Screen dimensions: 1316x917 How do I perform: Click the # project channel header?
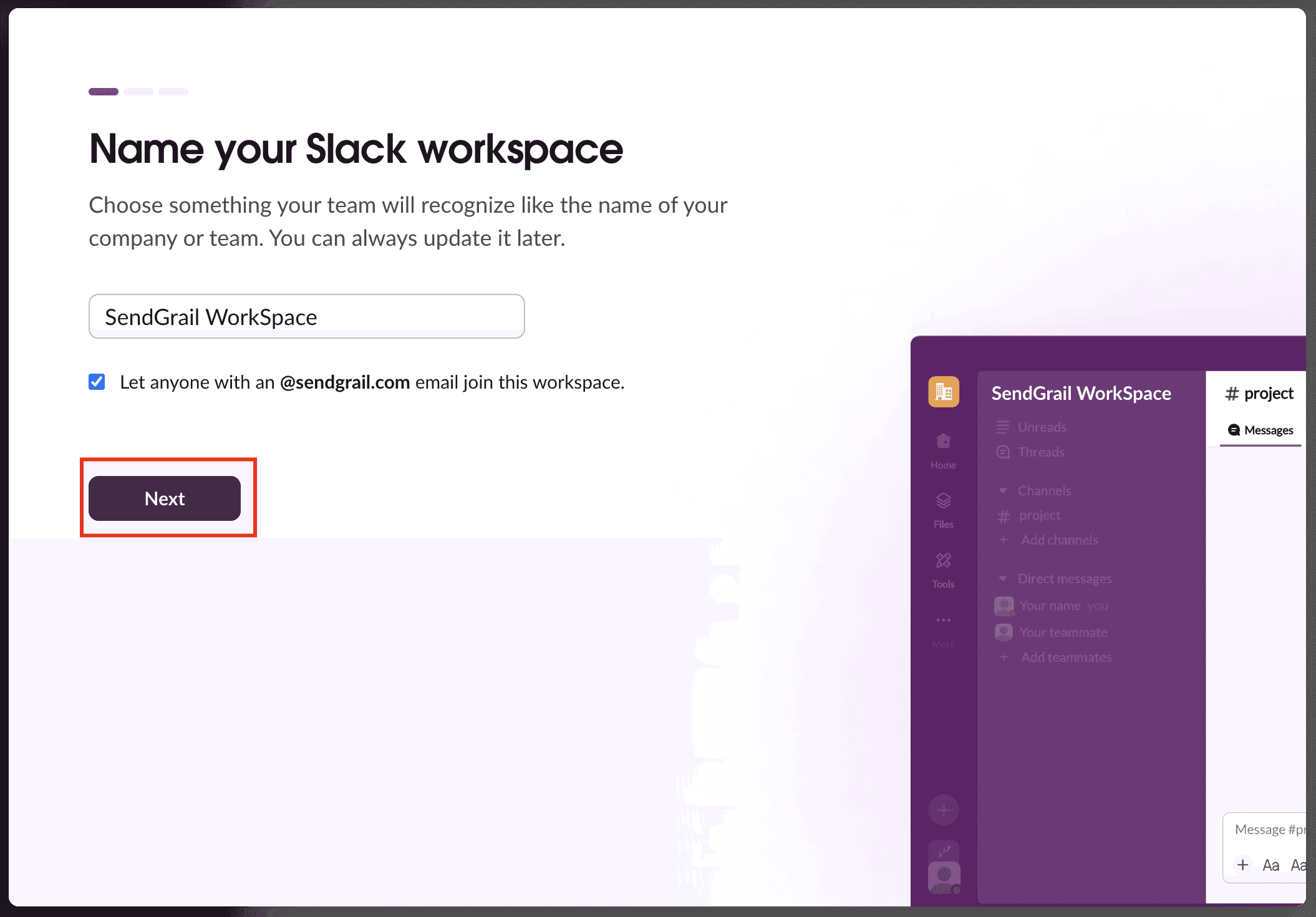1259,394
